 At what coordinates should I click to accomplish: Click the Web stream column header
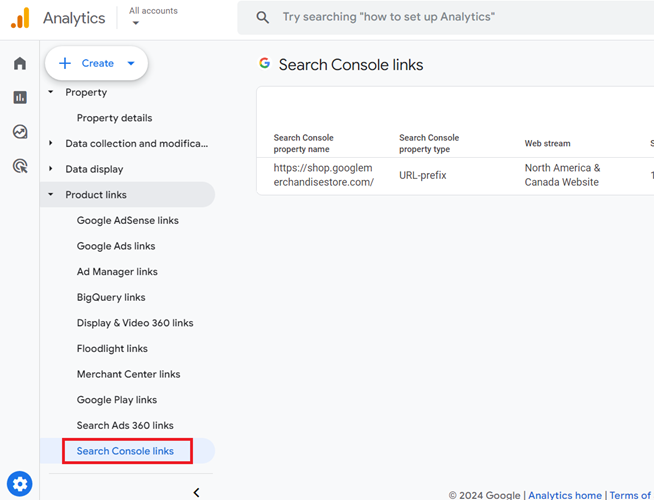(x=547, y=143)
